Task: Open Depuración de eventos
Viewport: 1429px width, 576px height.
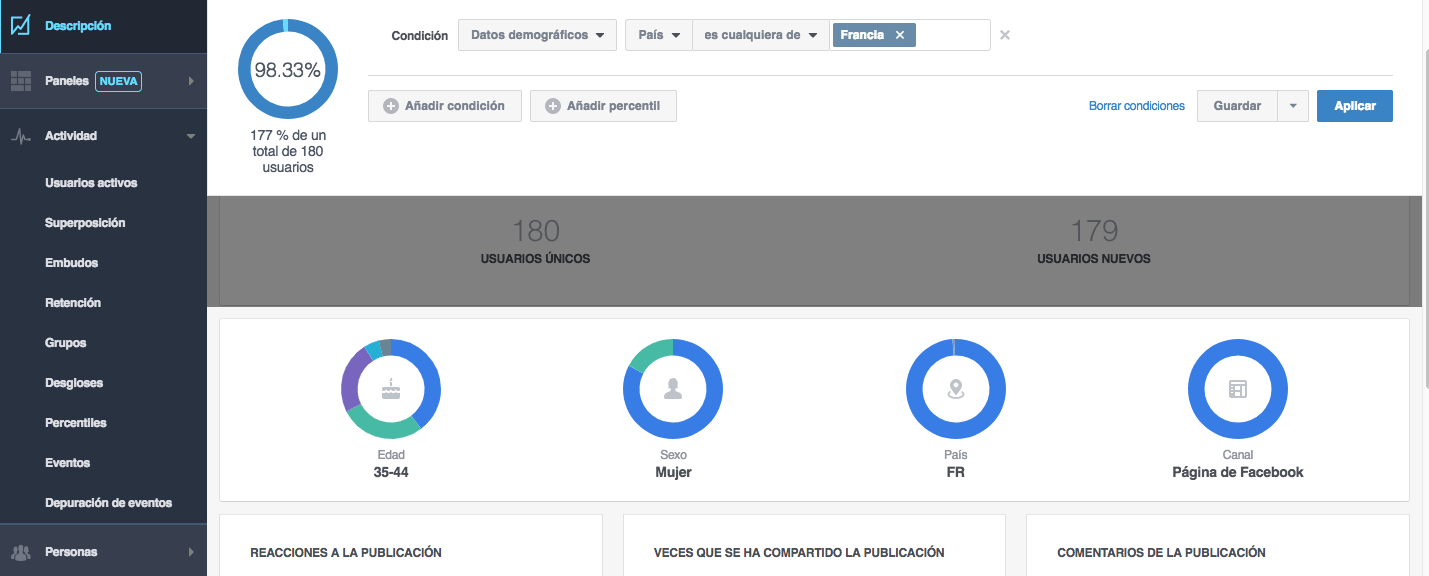Action: [x=109, y=503]
